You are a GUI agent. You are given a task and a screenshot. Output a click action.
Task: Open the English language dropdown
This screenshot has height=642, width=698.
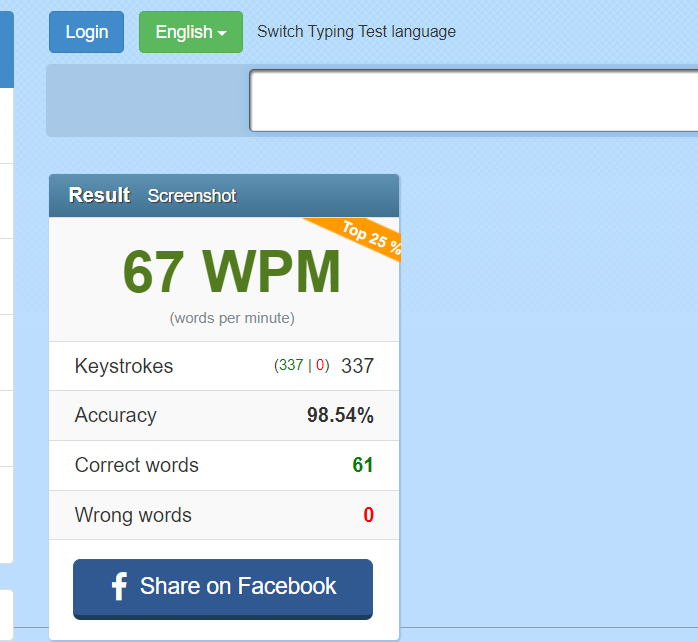click(190, 32)
